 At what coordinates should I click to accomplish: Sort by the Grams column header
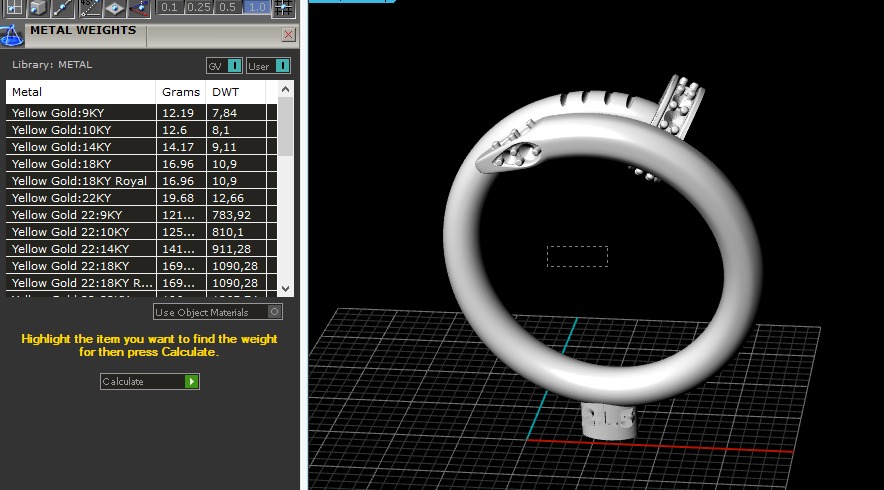(x=181, y=92)
